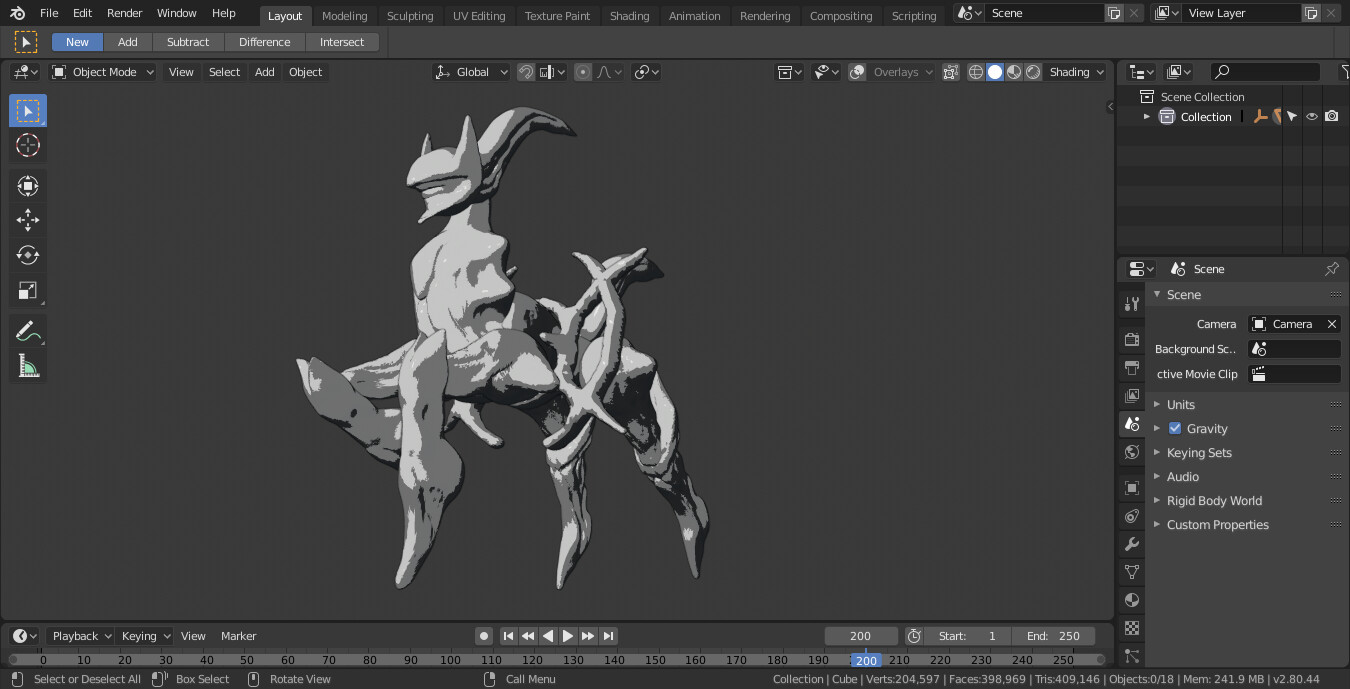Select the Transform tool
The image size is (1350, 689).
[28, 185]
